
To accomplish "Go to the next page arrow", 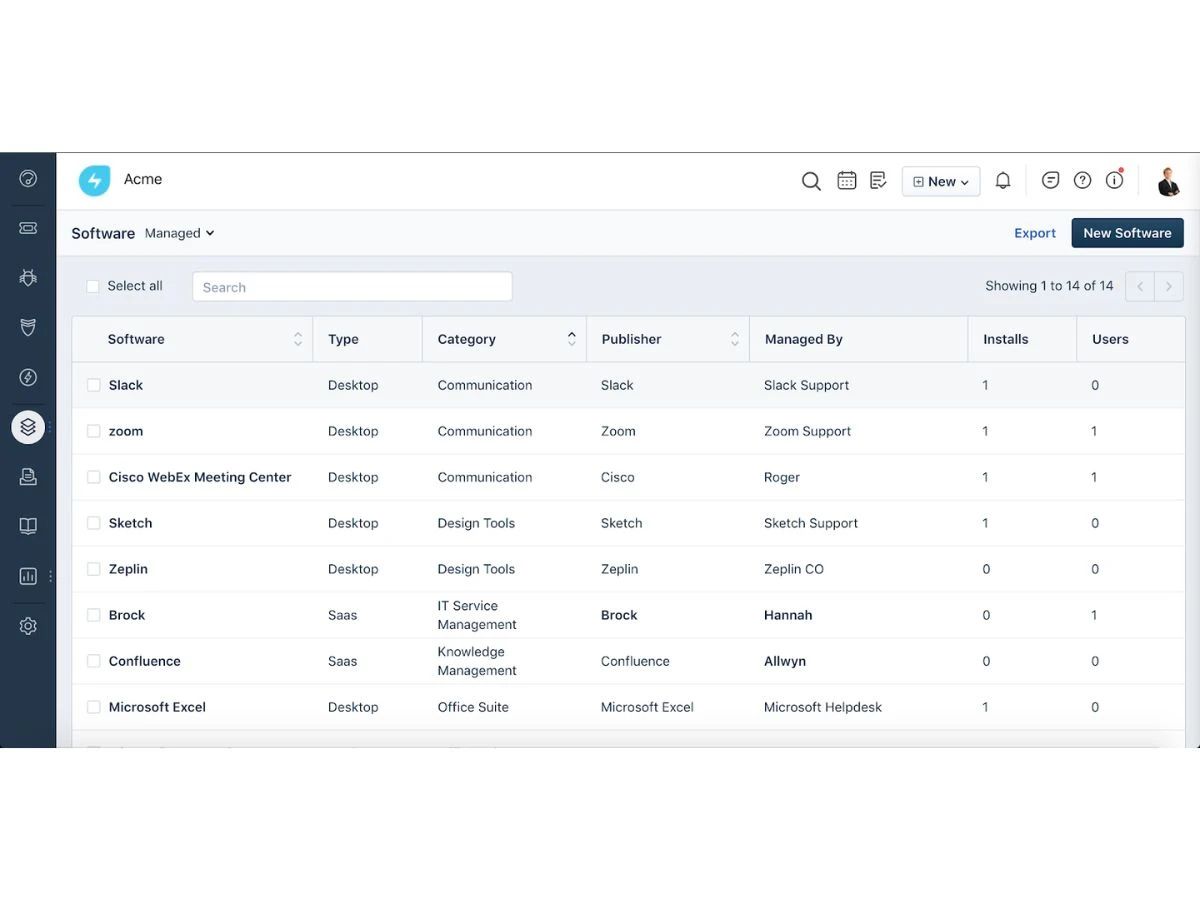I will 1169,286.
